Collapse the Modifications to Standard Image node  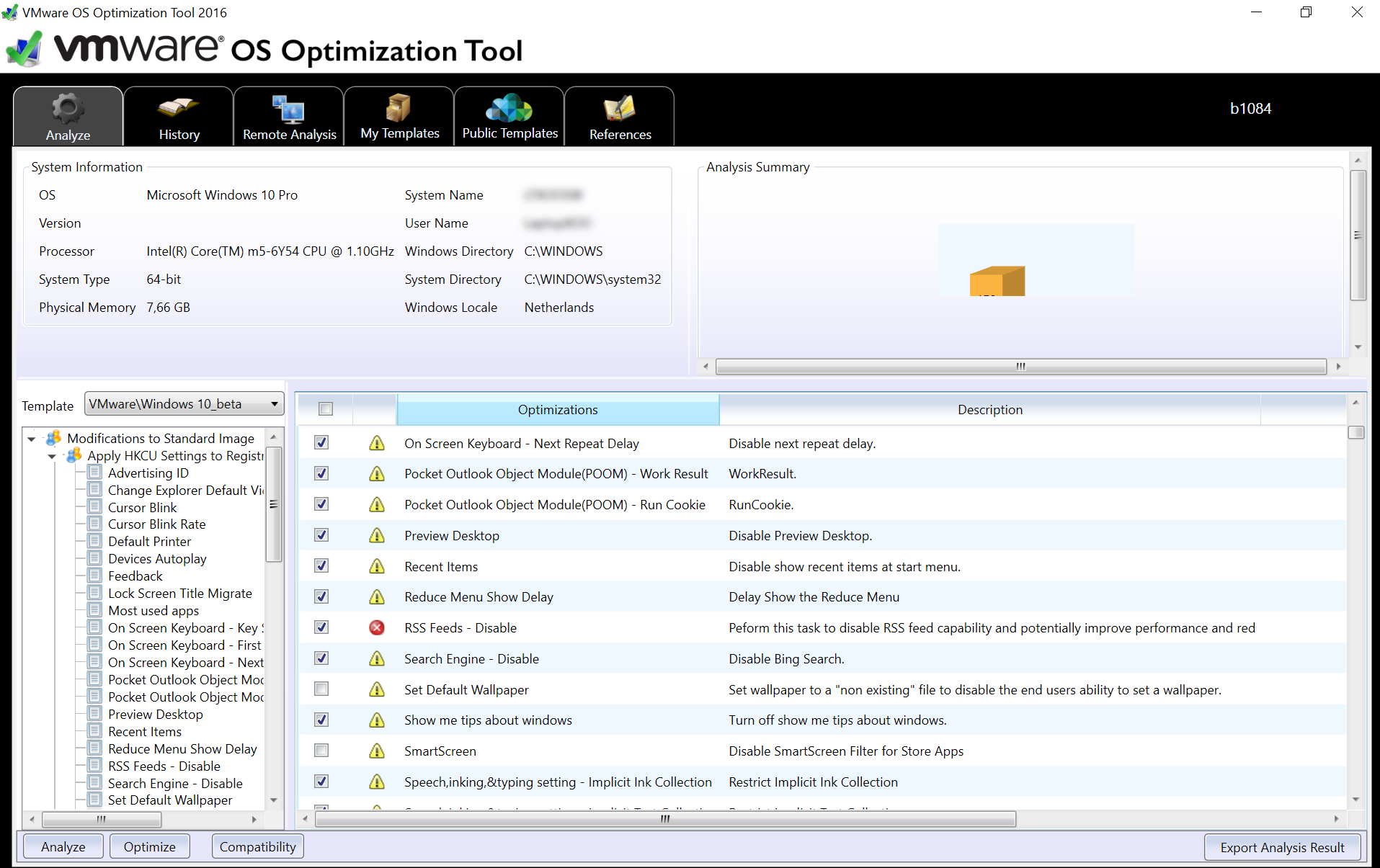pyautogui.click(x=31, y=438)
